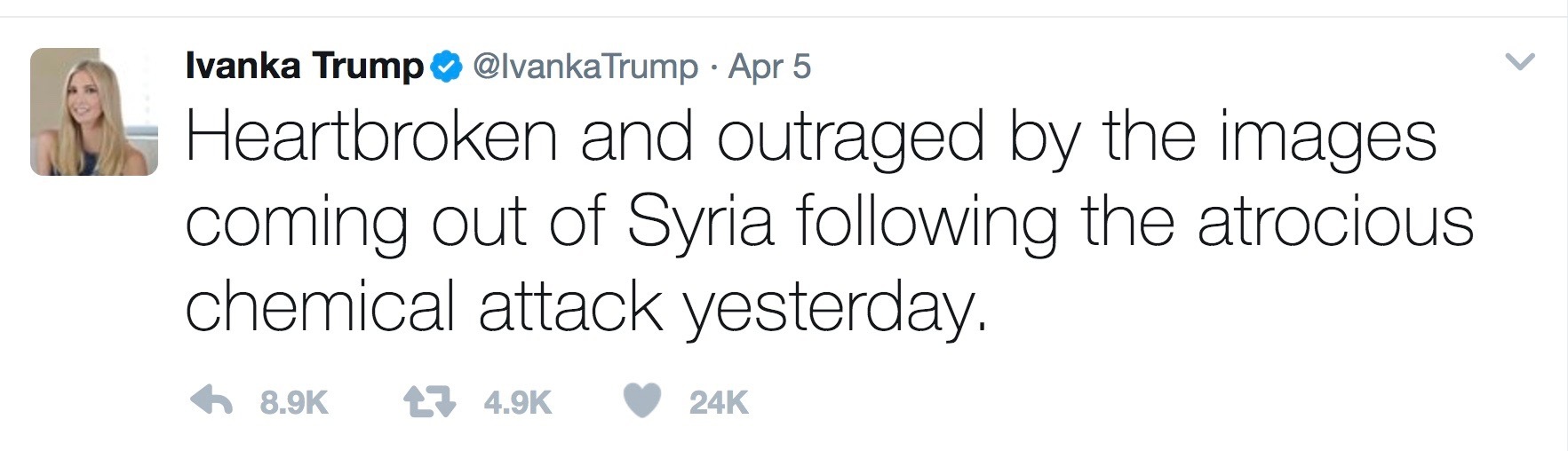Image resolution: width=1568 pixels, height=451 pixels.
Task: Like the tweet with the heart icon
Action: pyautogui.click(x=641, y=402)
